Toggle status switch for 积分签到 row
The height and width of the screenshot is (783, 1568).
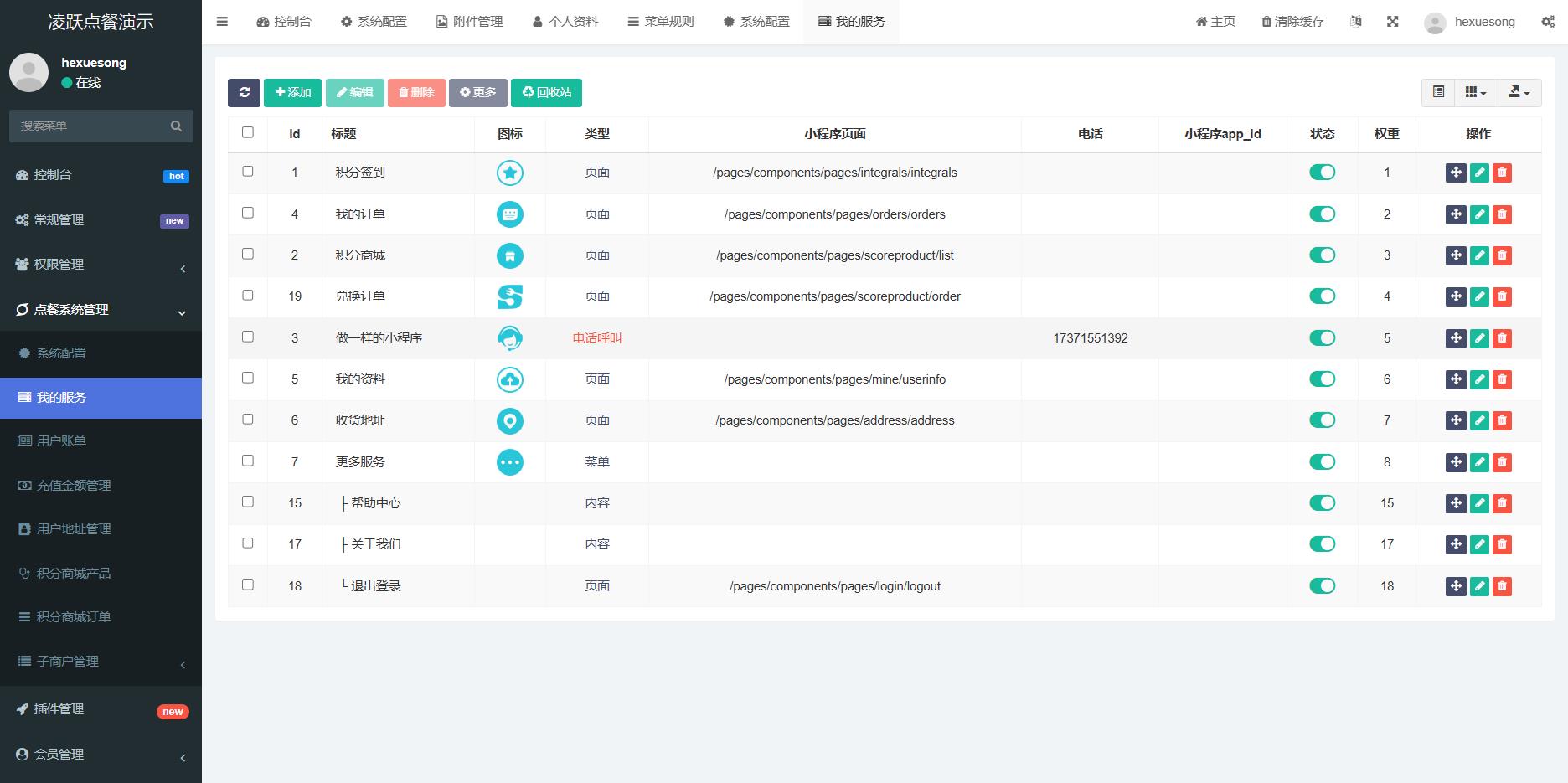click(1322, 173)
